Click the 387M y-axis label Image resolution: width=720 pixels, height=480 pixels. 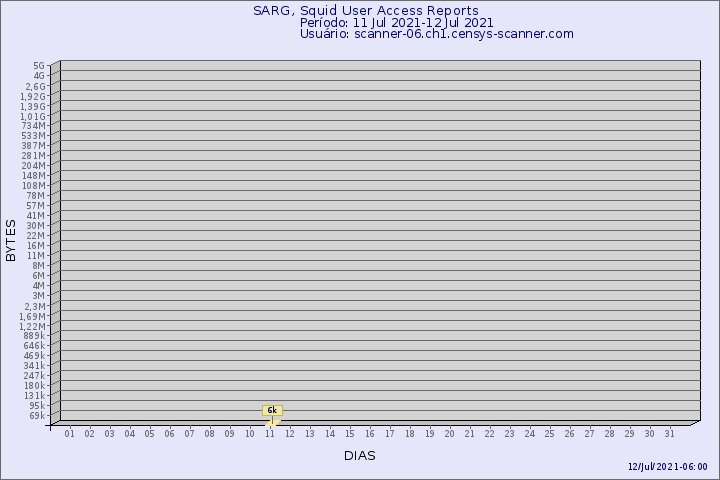pyautogui.click(x=34, y=146)
